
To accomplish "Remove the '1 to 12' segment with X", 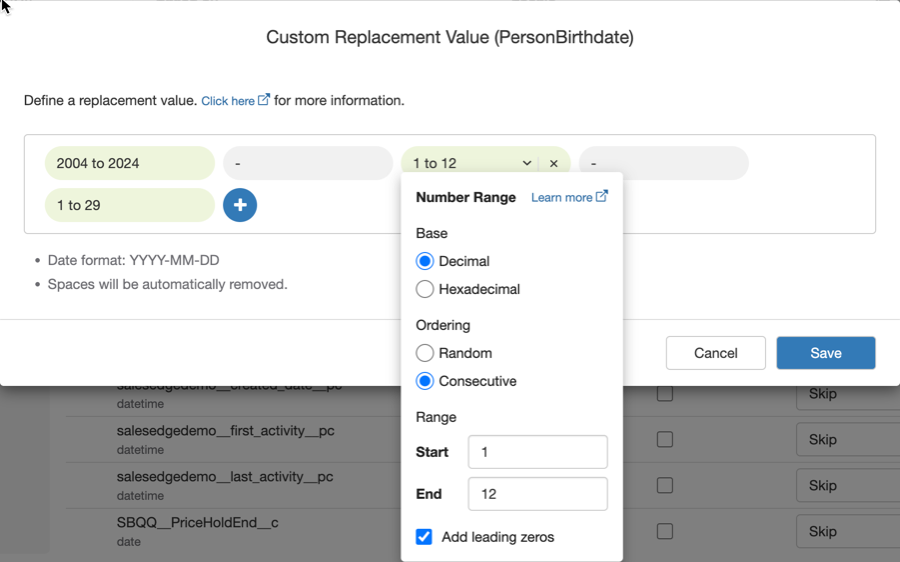I will coord(553,164).
